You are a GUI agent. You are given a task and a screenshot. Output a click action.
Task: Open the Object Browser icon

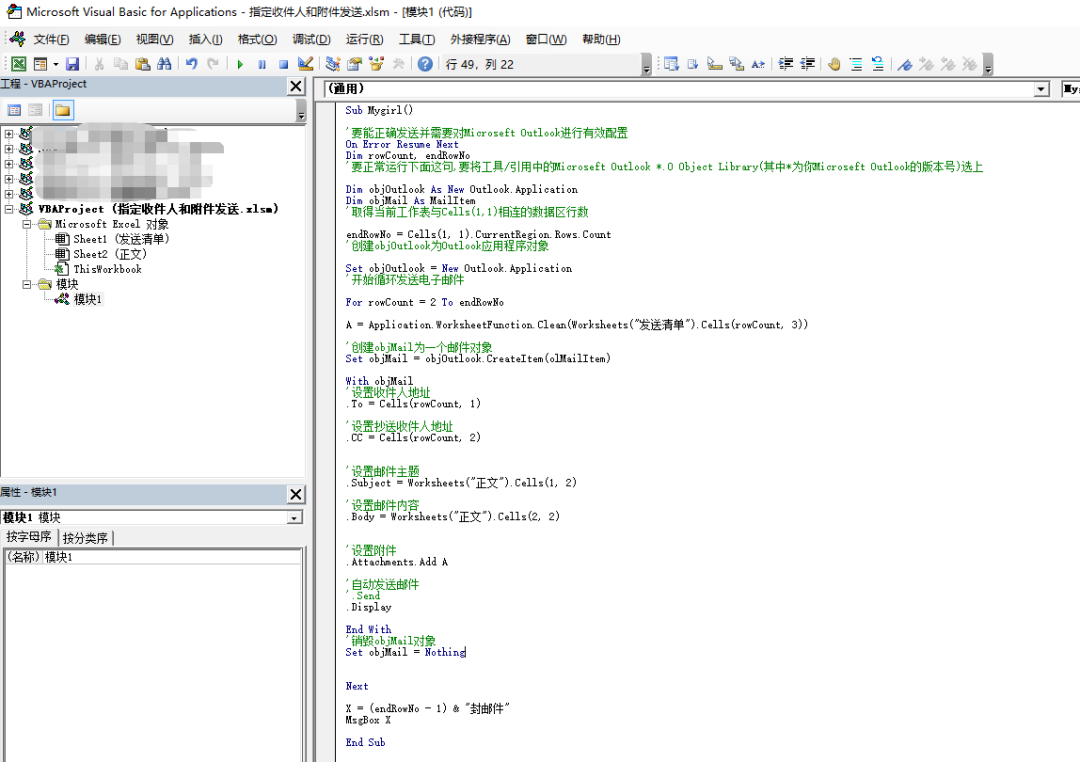pos(376,64)
